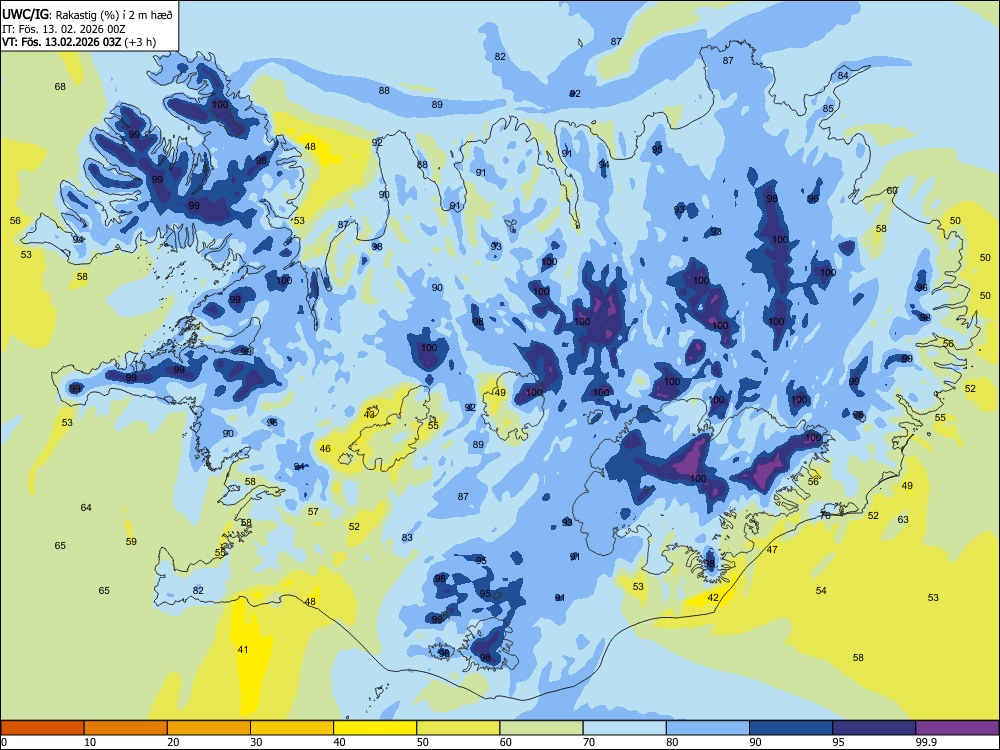Click the map value '68' over the ocean
The width and height of the screenshot is (1000, 750).
click(60, 87)
